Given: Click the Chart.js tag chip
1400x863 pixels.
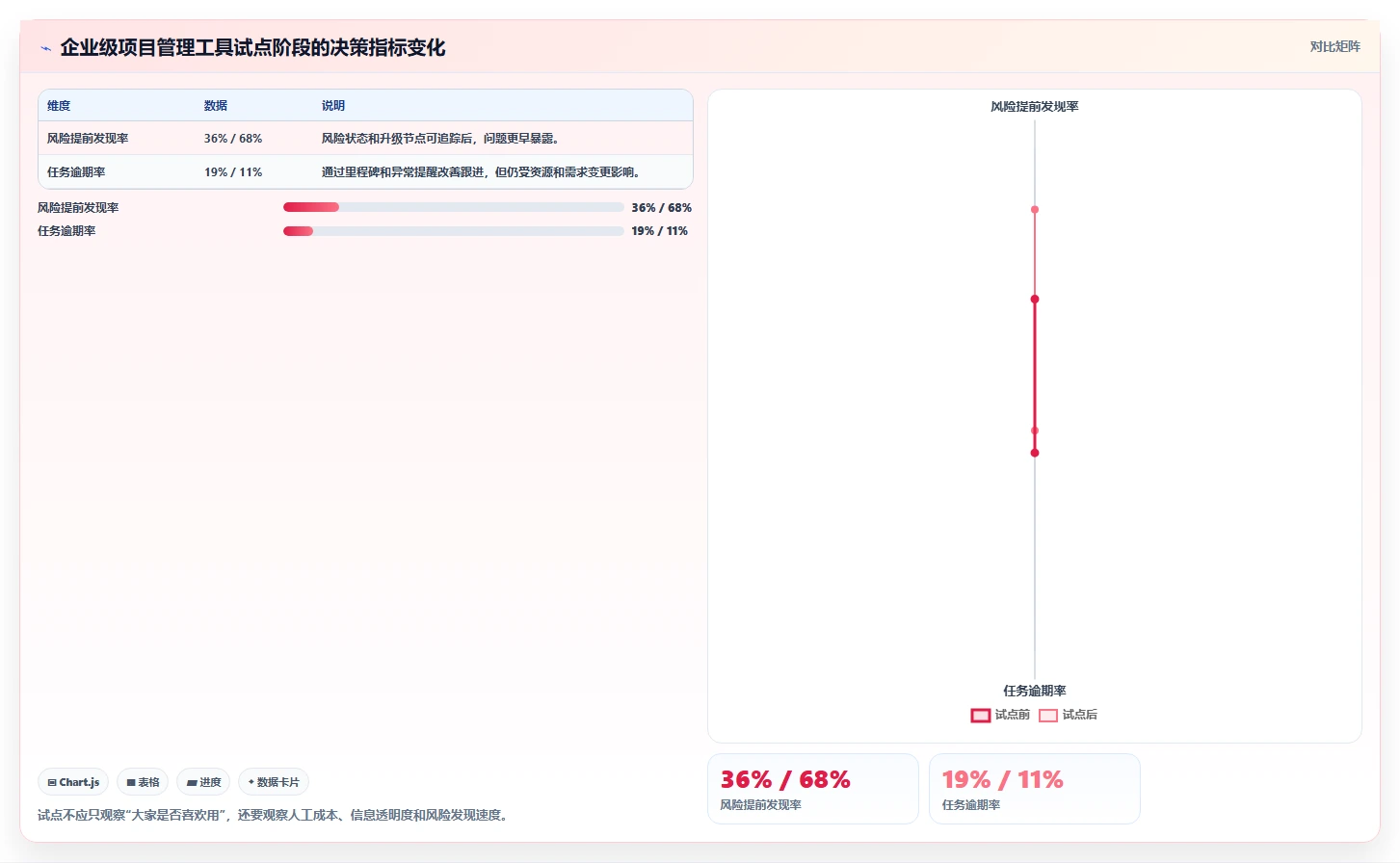Looking at the screenshot, I should (73, 782).
